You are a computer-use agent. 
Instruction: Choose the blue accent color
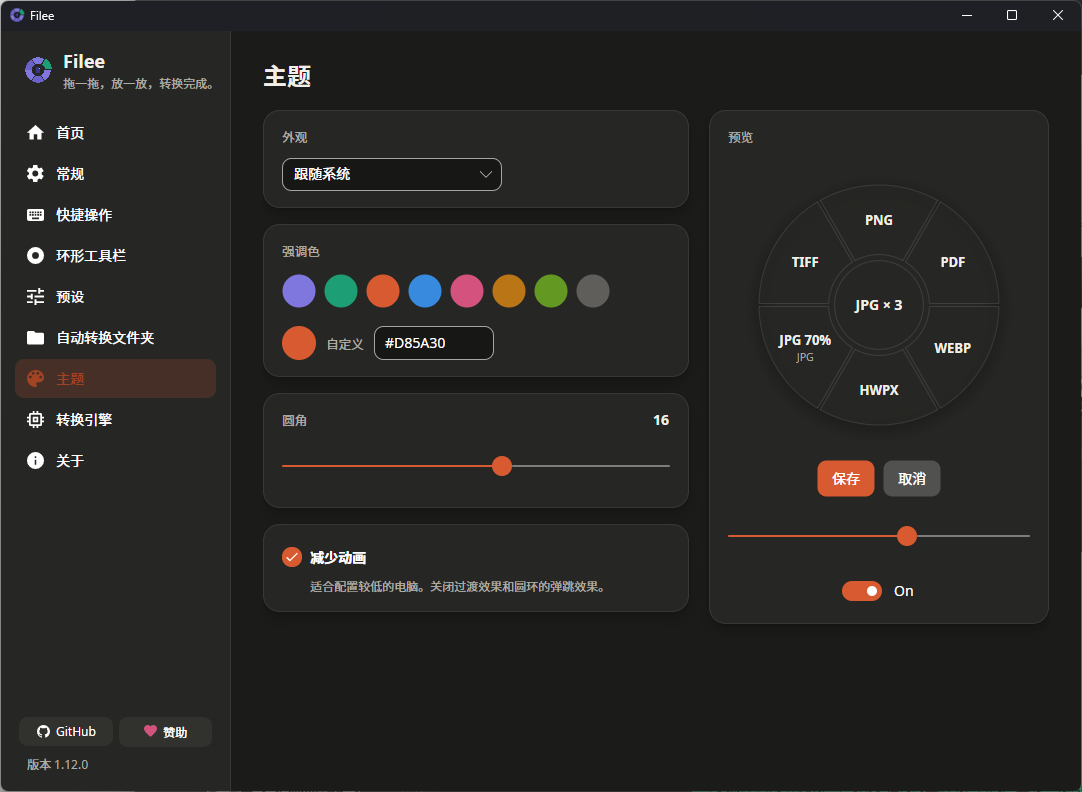[x=425, y=290]
